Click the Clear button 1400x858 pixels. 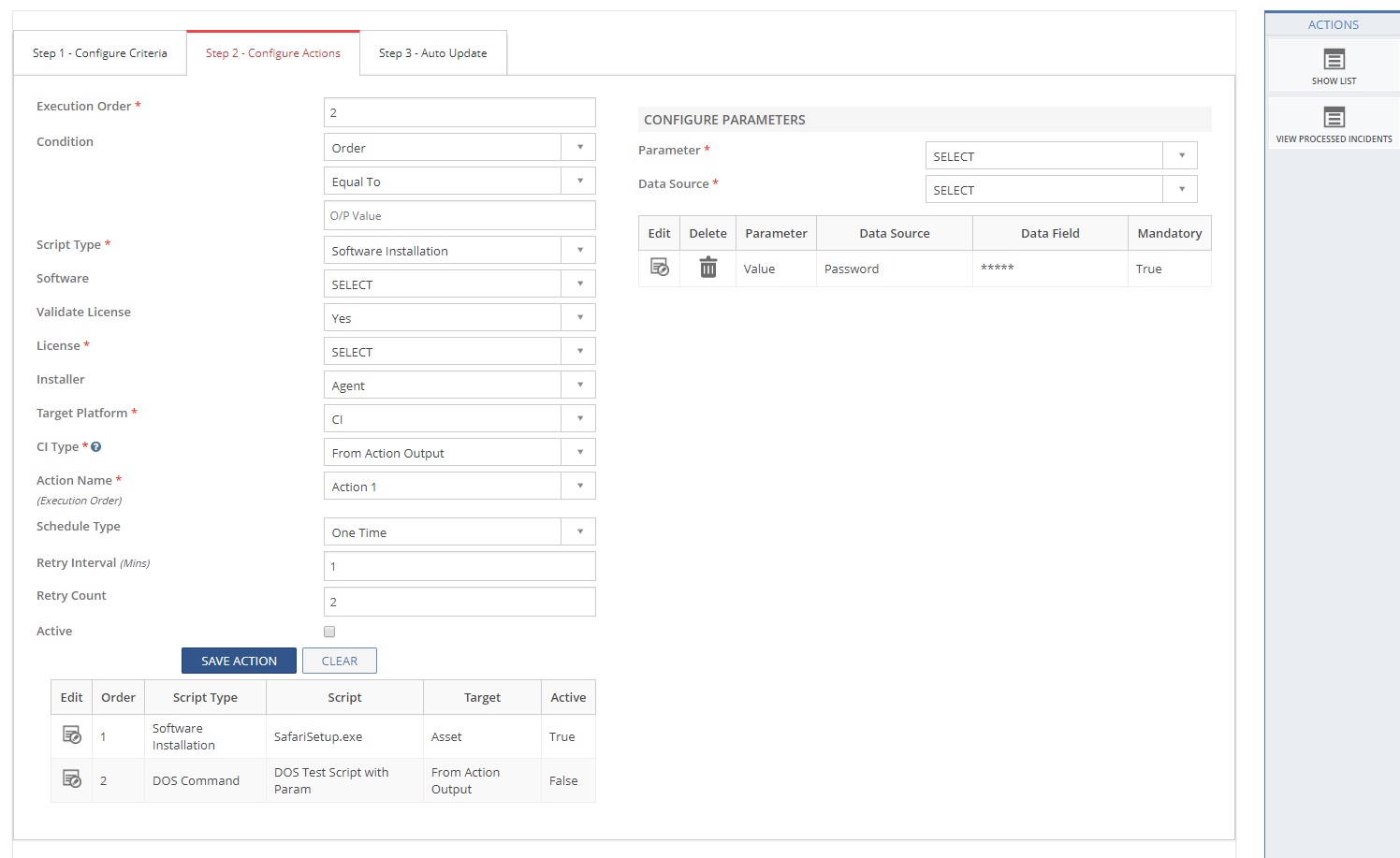(339, 661)
